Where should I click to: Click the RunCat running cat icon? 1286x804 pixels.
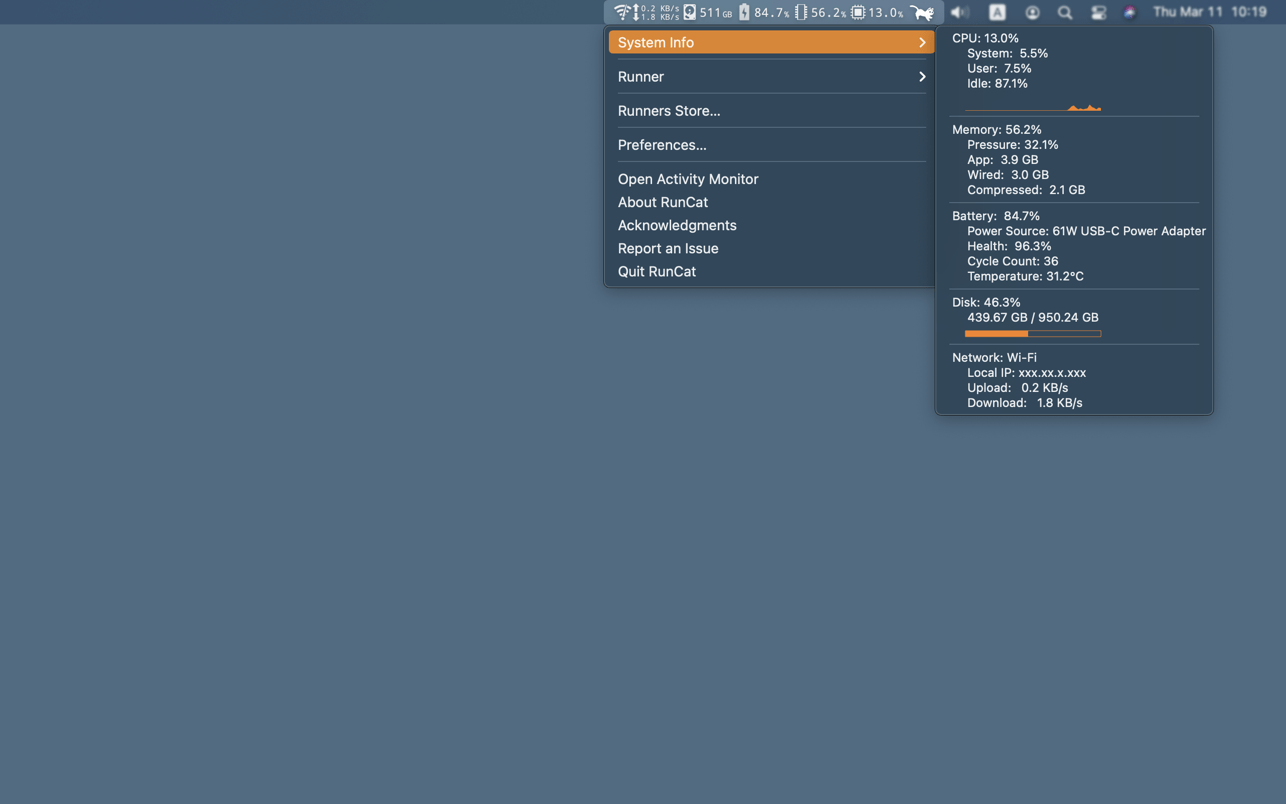[922, 13]
